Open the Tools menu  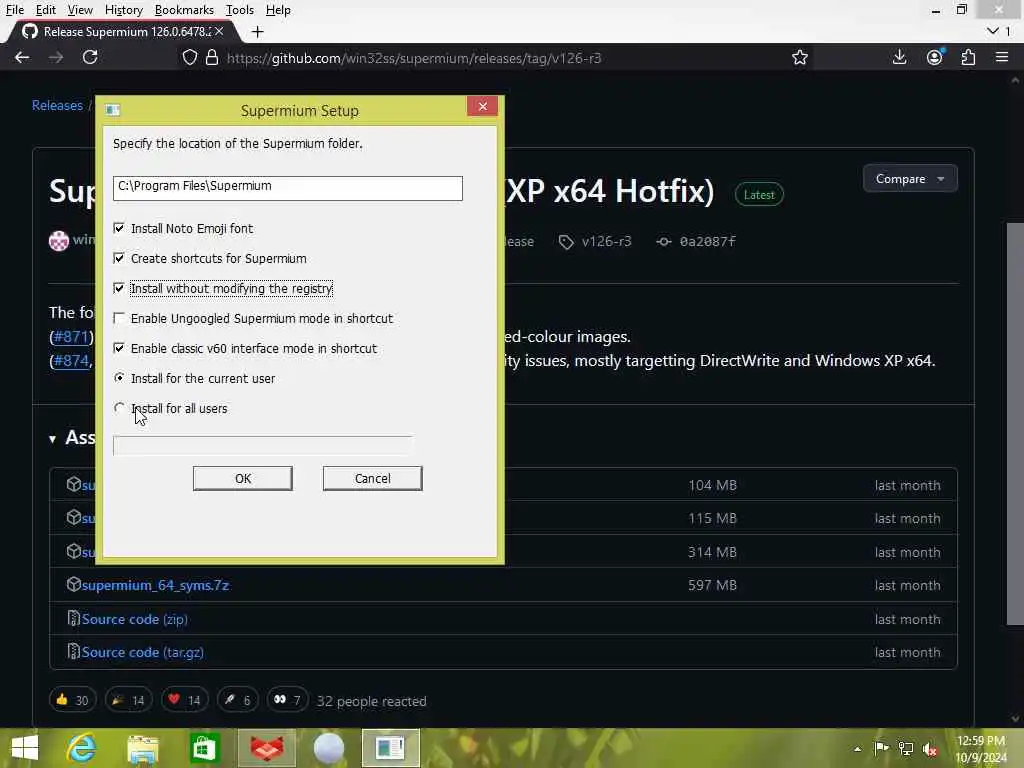tap(240, 10)
